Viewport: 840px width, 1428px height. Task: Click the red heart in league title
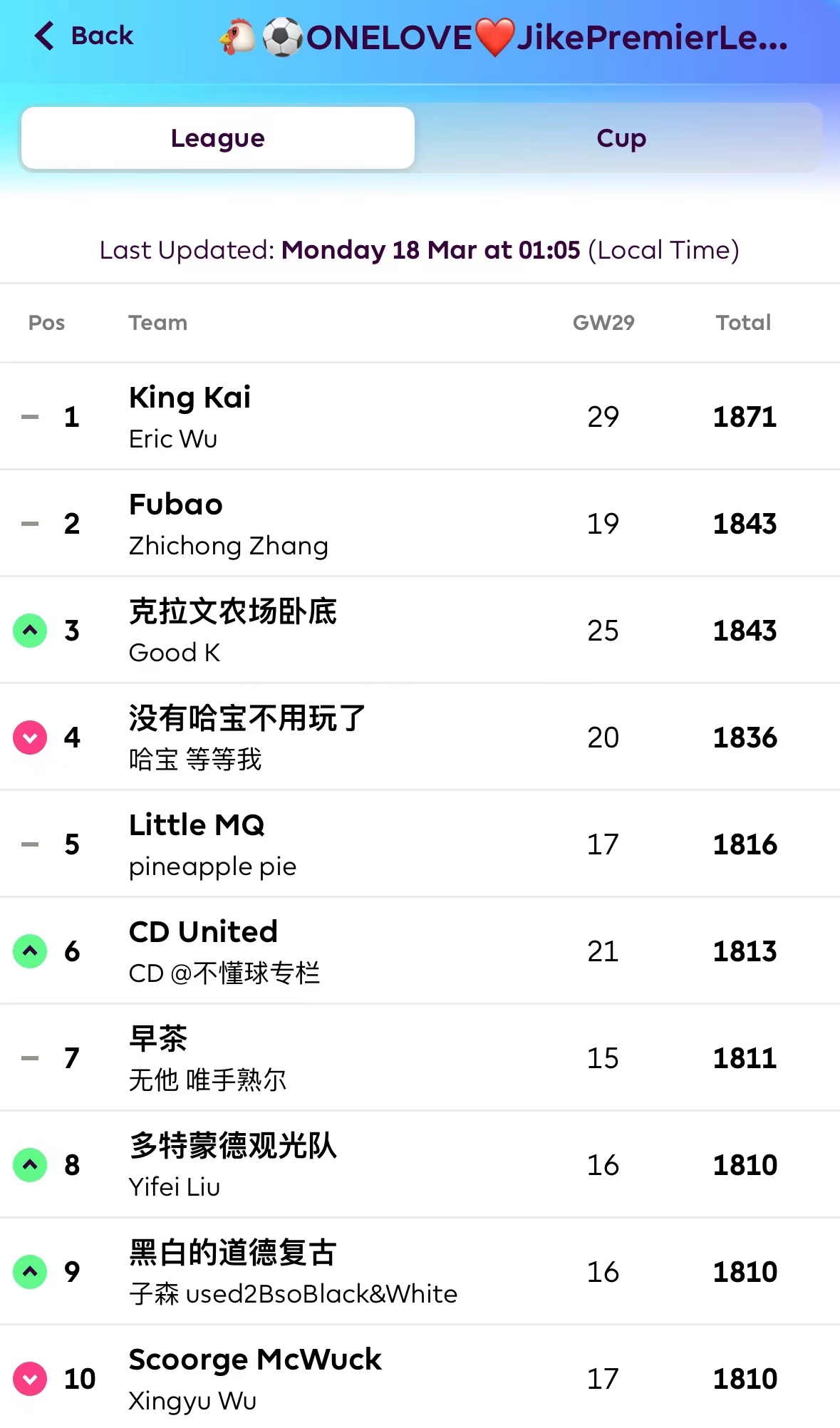click(x=494, y=37)
